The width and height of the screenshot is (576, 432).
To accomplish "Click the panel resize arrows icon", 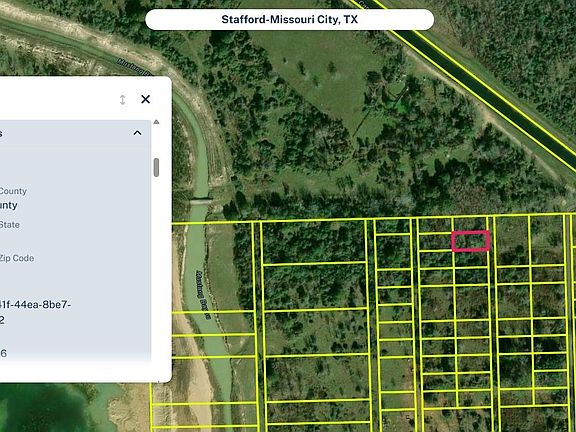I will (123, 100).
